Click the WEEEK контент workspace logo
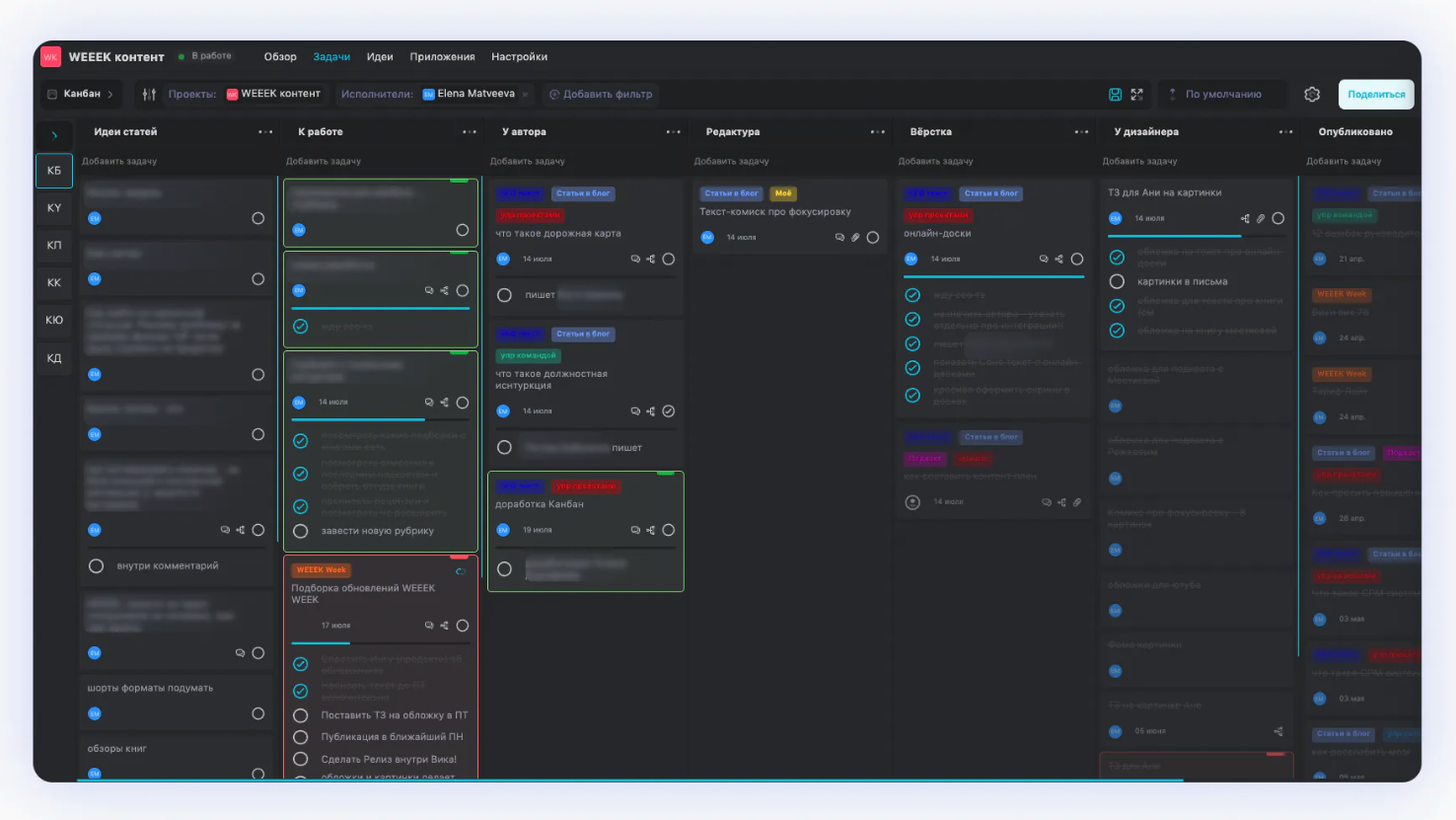Viewport: 1456px width, 820px height. [x=50, y=57]
